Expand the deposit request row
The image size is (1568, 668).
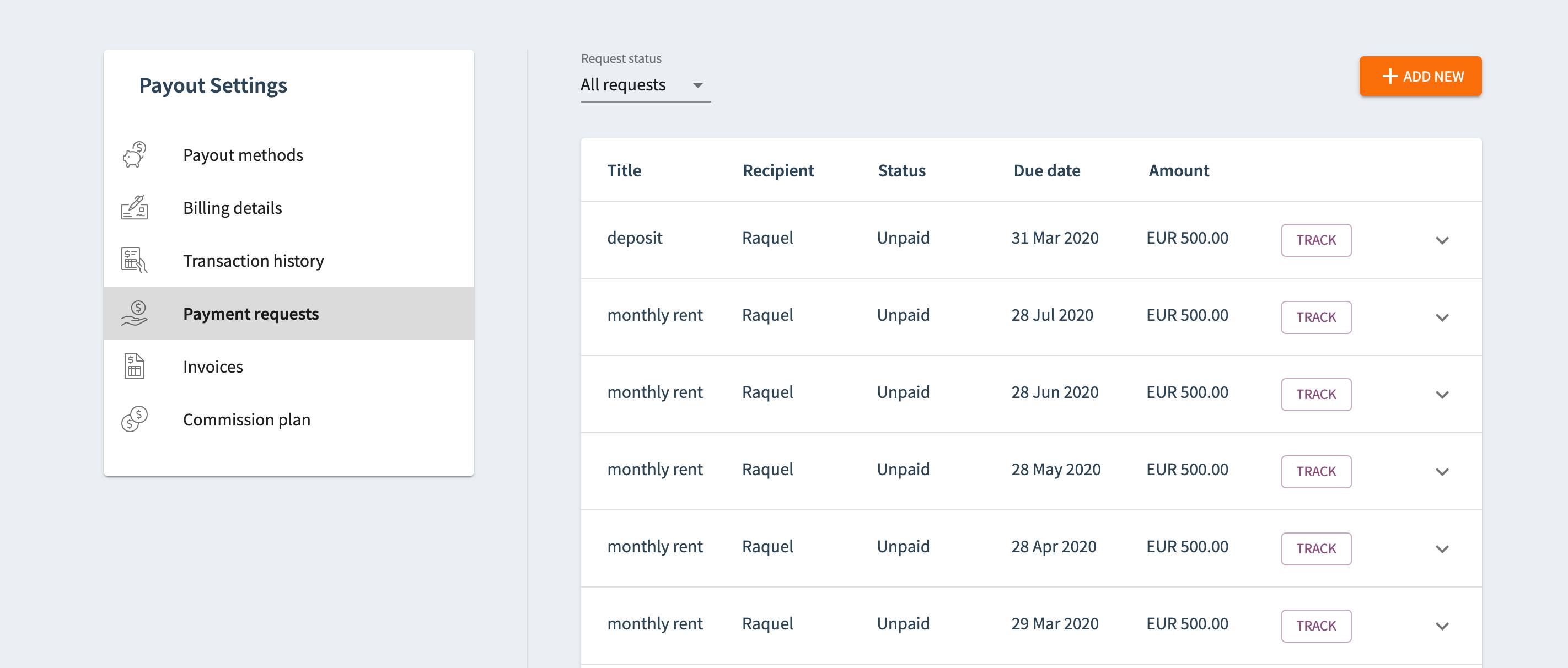point(1441,240)
